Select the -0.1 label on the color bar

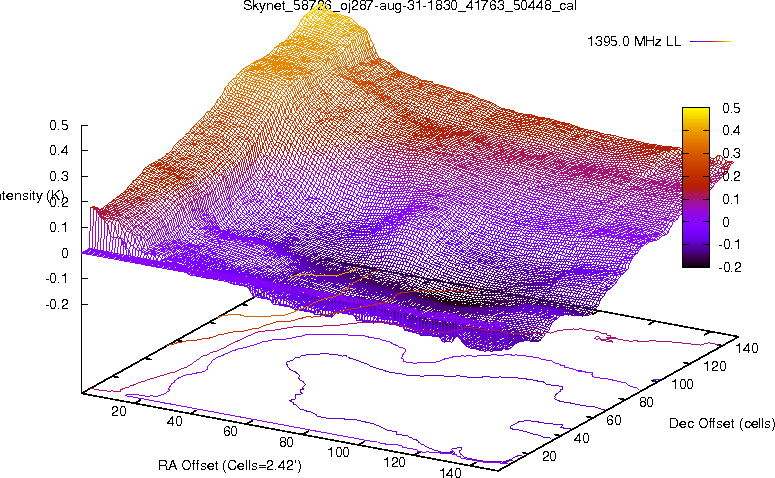(x=730, y=245)
